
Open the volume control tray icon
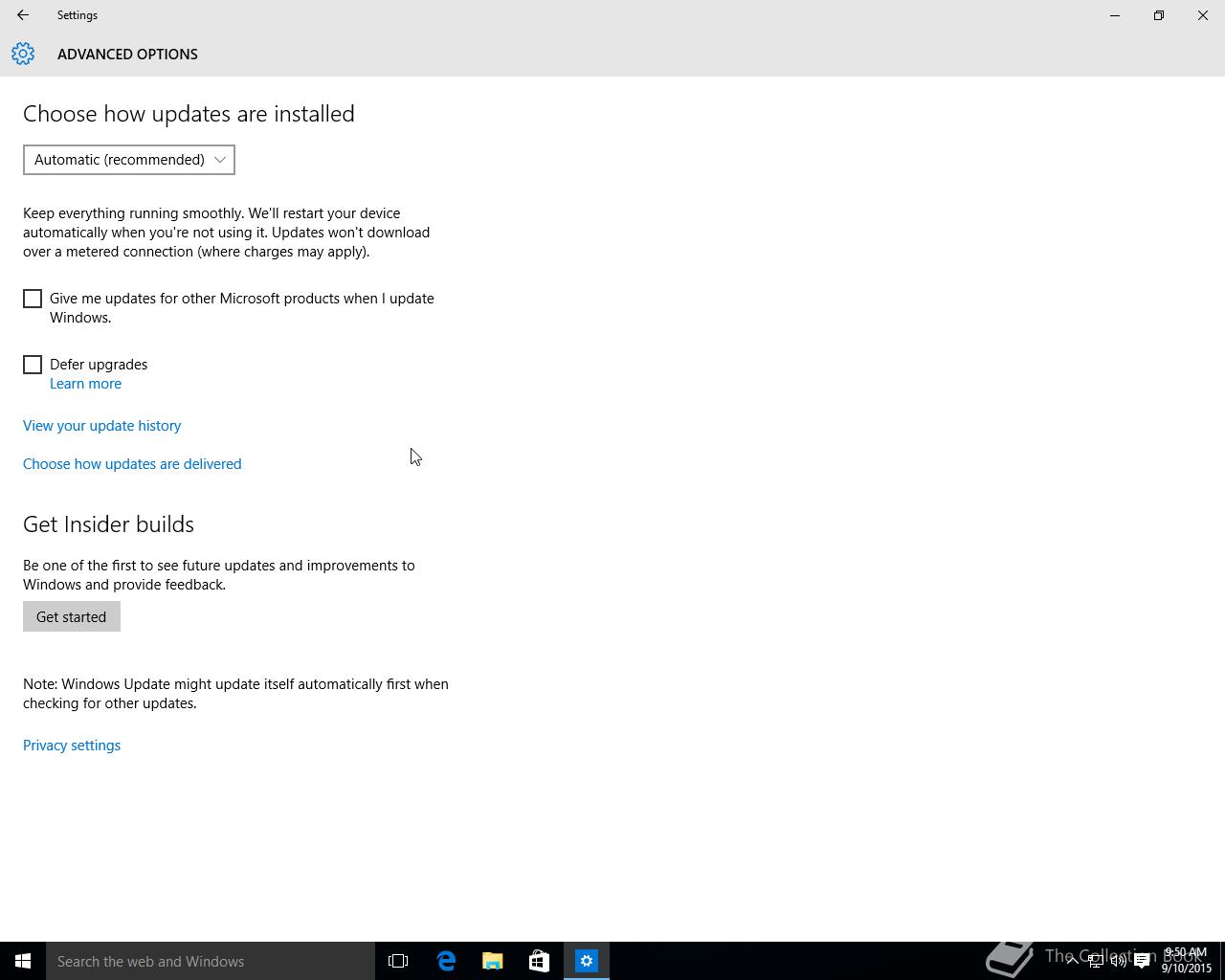[x=1119, y=961]
